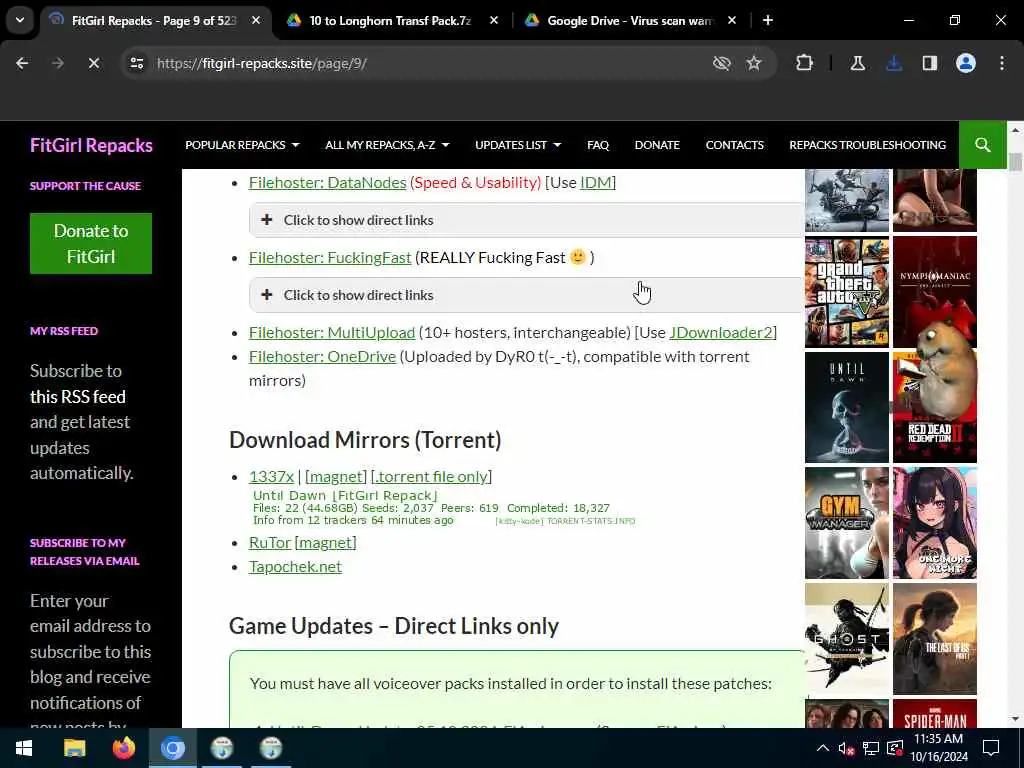The image size is (1024, 768).
Task: Click the Donate to FitGirl button
Action: point(91,244)
